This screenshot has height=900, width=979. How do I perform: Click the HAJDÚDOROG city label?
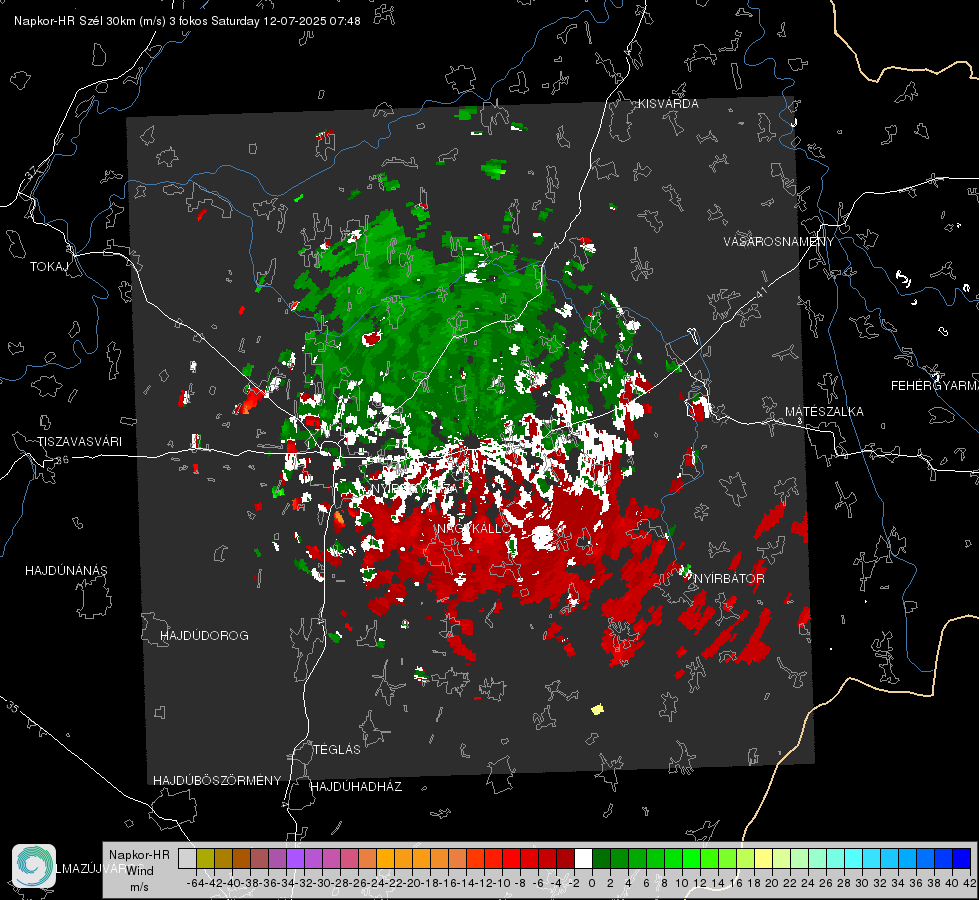204,635
